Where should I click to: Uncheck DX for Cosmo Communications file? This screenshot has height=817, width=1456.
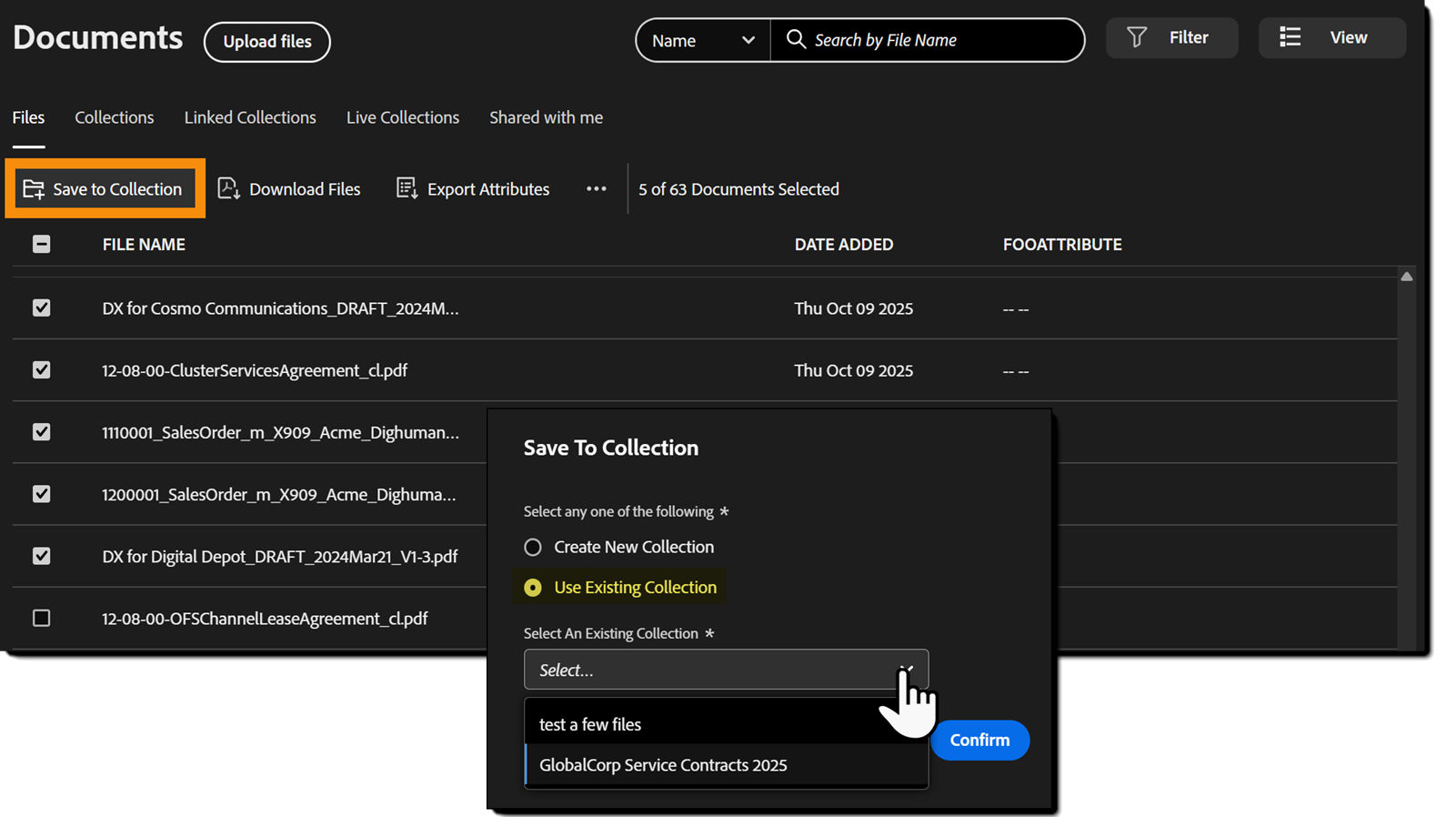pos(42,308)
